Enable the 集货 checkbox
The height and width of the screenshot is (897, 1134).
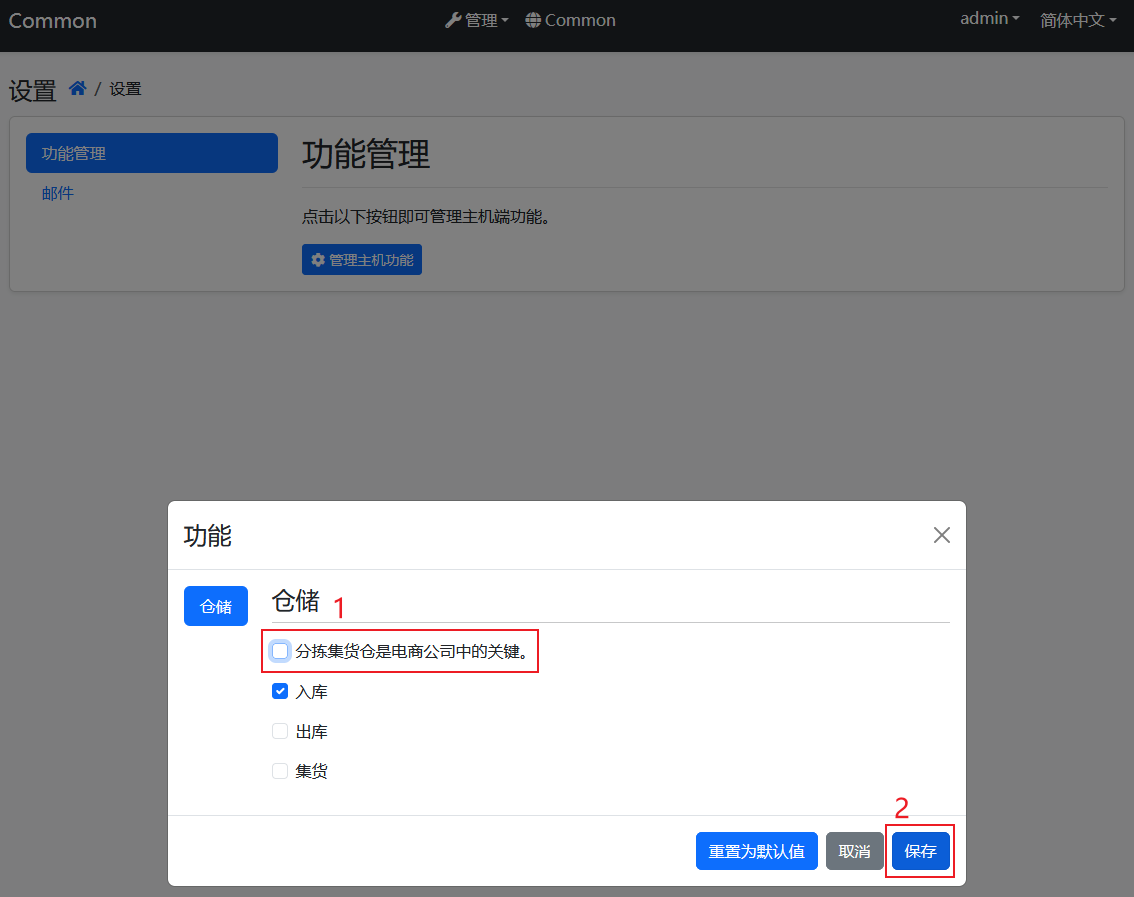point(280,771)
